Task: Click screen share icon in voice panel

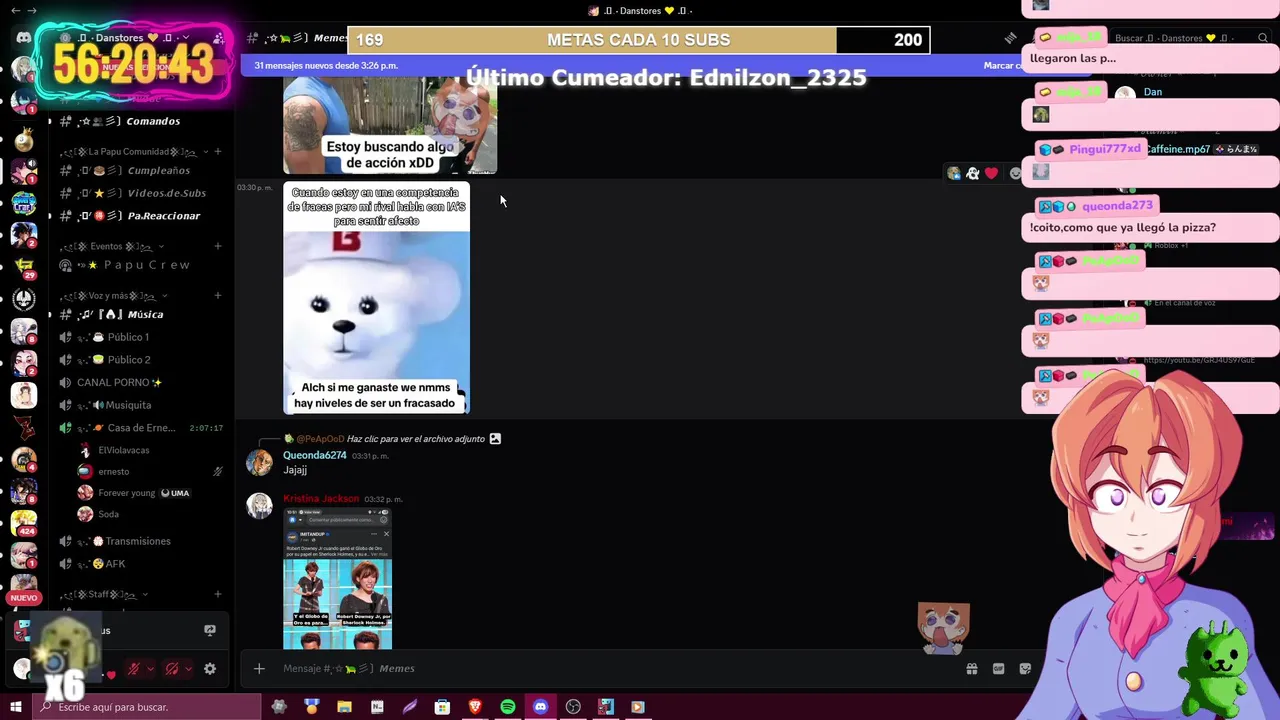Action: (x=210, y=631)
